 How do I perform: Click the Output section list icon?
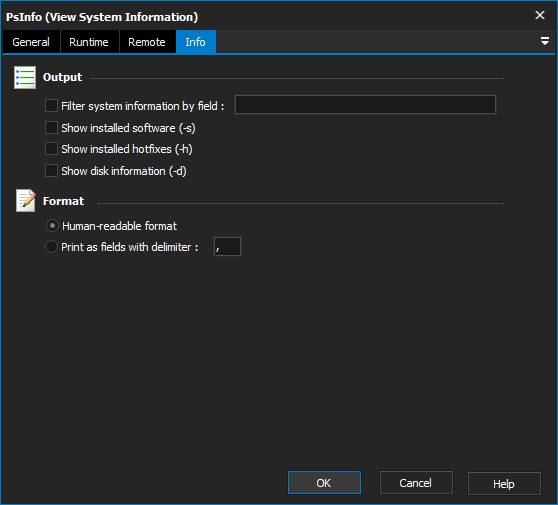tap(25, 77)
